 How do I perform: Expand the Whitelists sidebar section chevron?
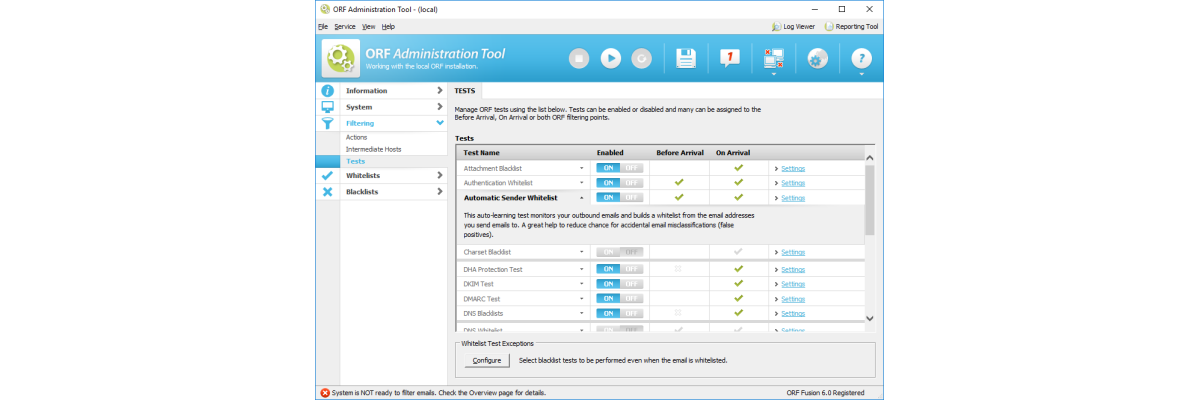440,175
